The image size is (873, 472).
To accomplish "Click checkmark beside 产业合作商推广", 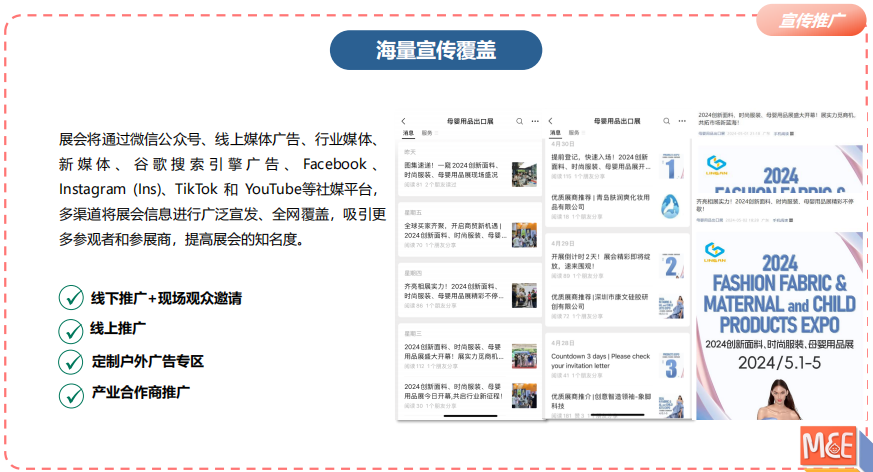I will (71, 393).
